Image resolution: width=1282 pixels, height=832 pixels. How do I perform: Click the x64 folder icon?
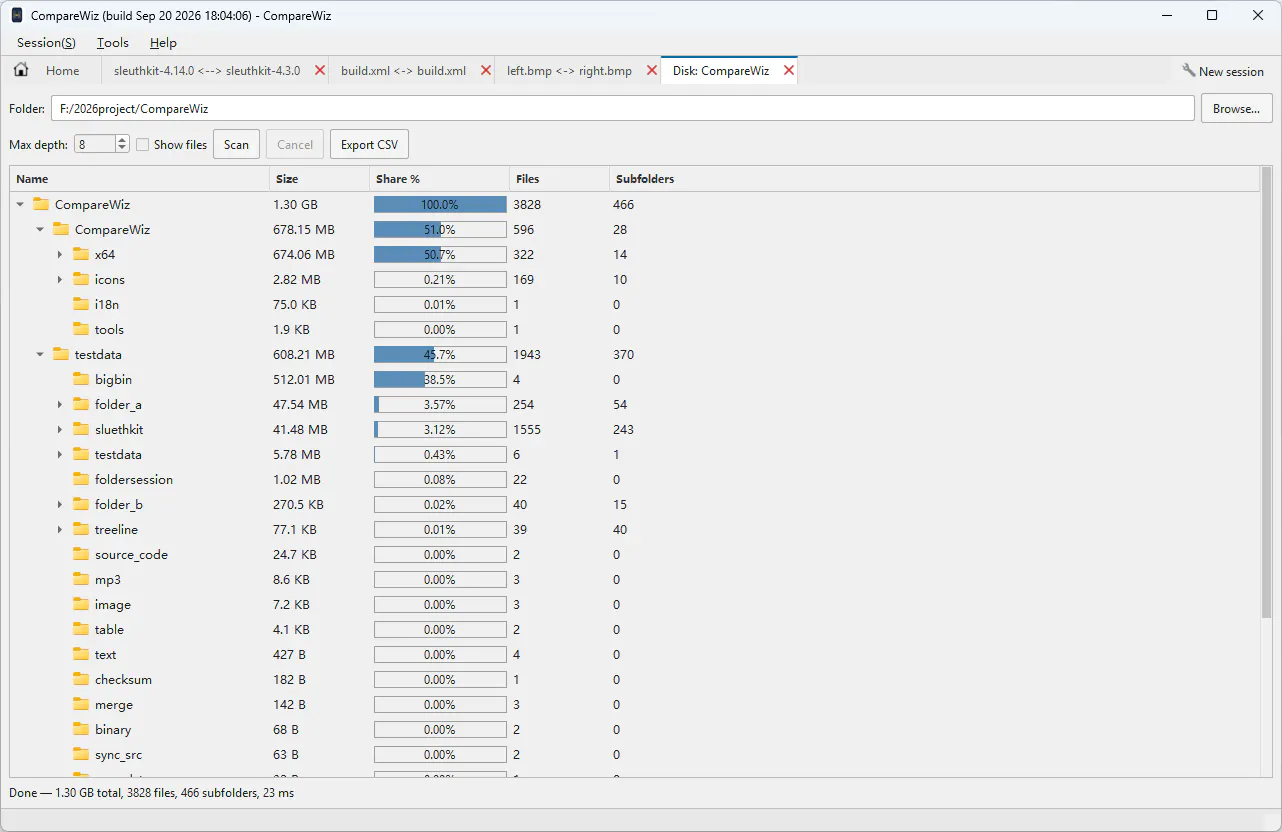81,254
